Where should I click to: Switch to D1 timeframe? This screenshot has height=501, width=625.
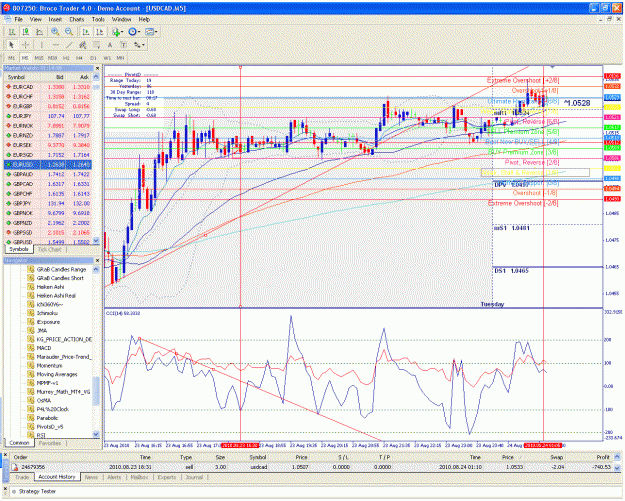pos(93,58)
